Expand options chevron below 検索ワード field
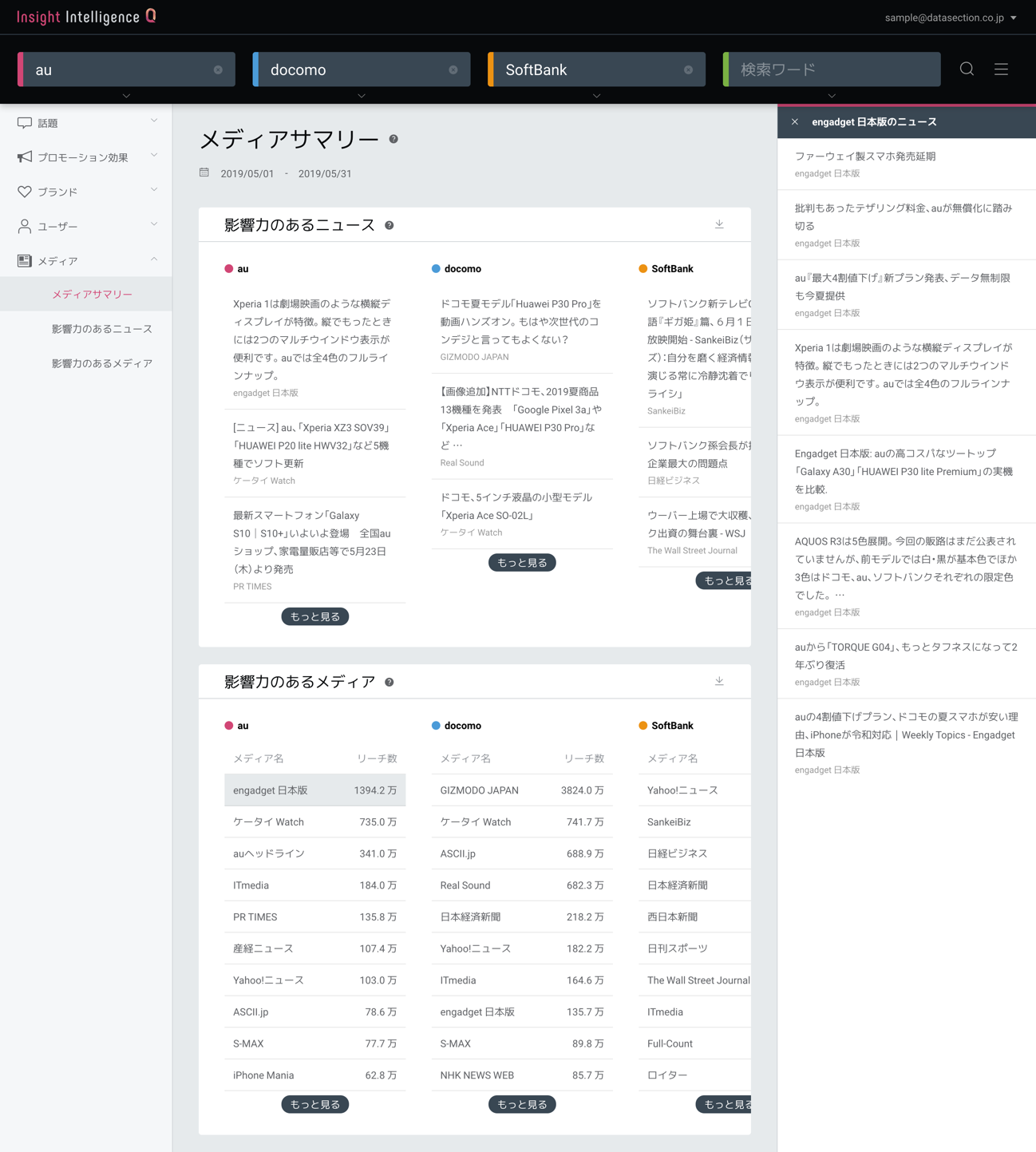1036x1152 pixels. click(x=832, y=96)
